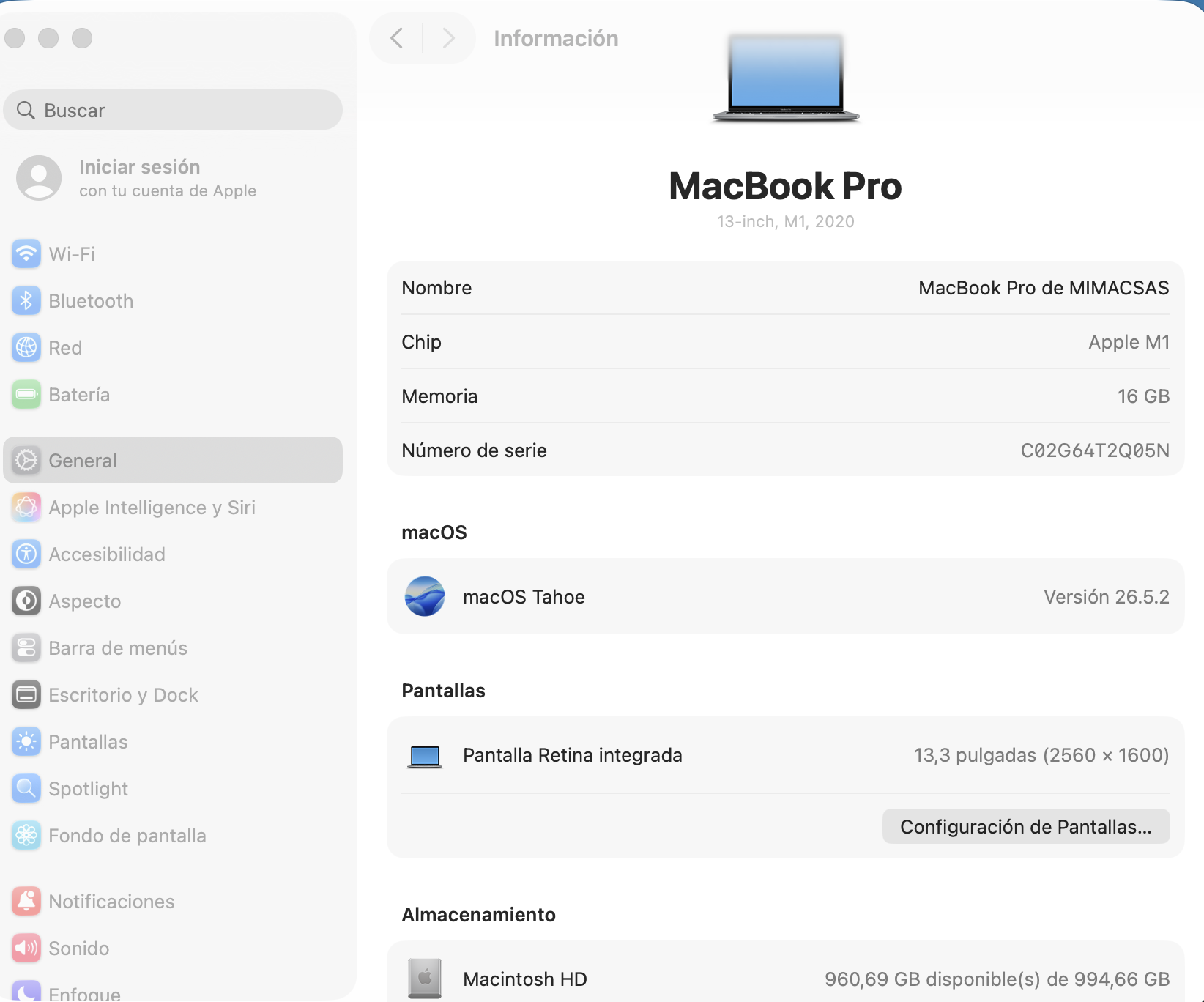Click the search magnifier icon in Buscar
Image resolution: width=1204 pixels, height=1002 pixels.
(26, 110)
